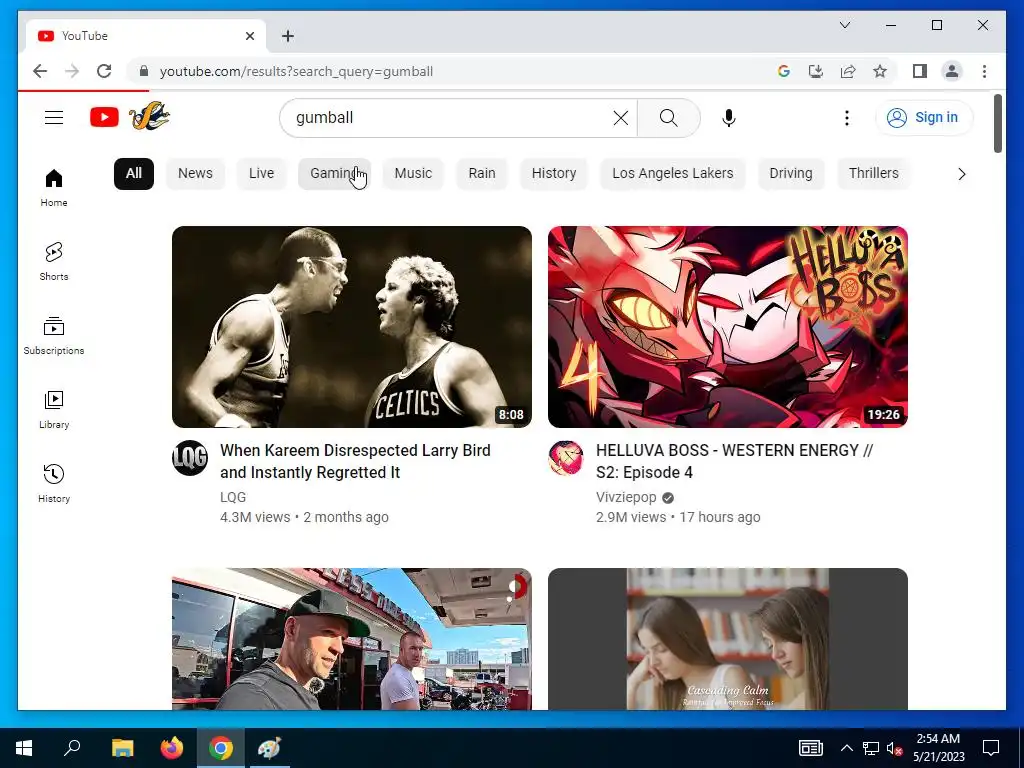Show more filter chips with right chevron
This screenshot has width=1024, height=768.
pyautogui.click(x=961, y=174)
